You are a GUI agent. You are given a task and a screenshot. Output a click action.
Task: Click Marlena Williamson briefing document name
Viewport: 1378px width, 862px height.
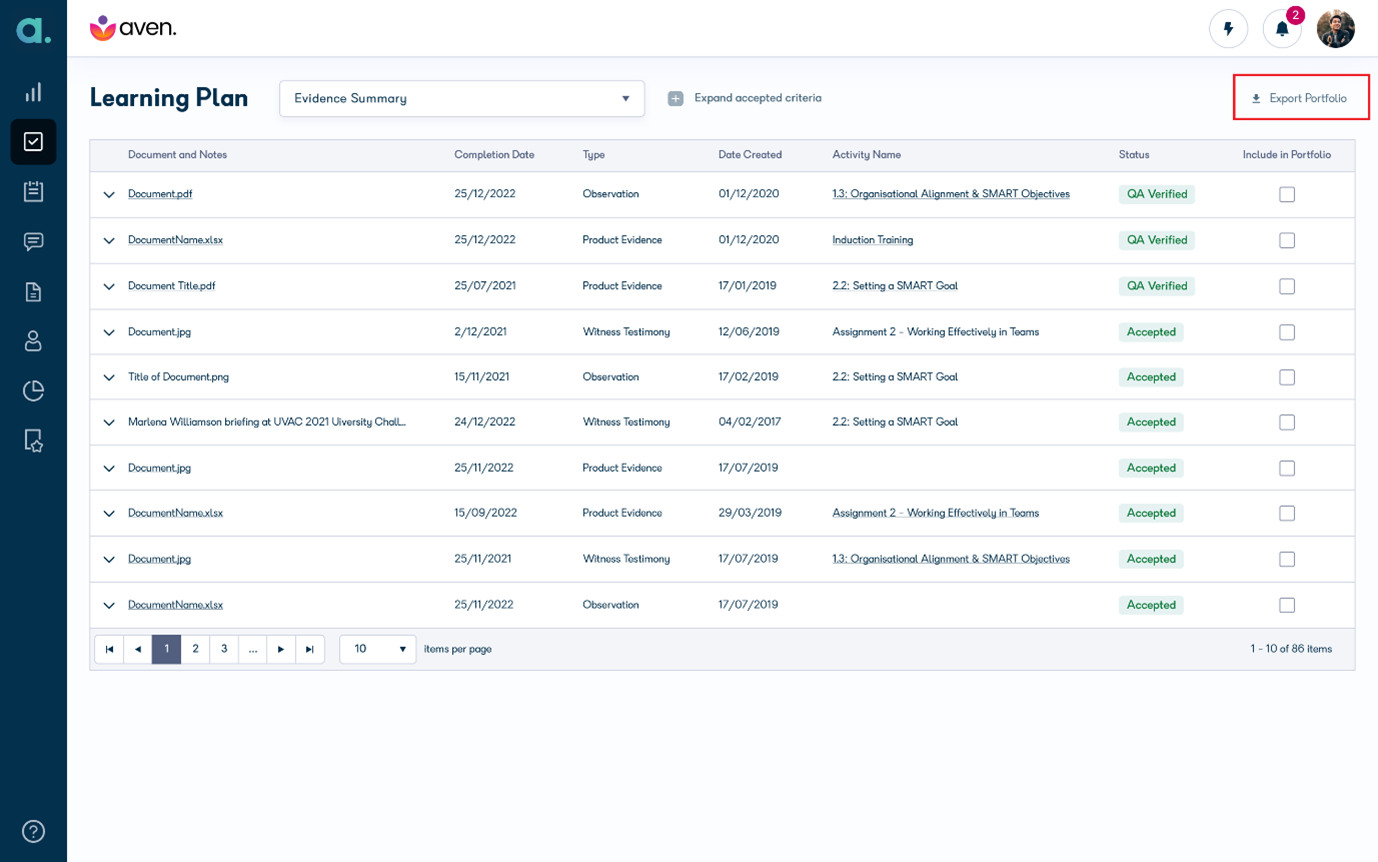267,422
